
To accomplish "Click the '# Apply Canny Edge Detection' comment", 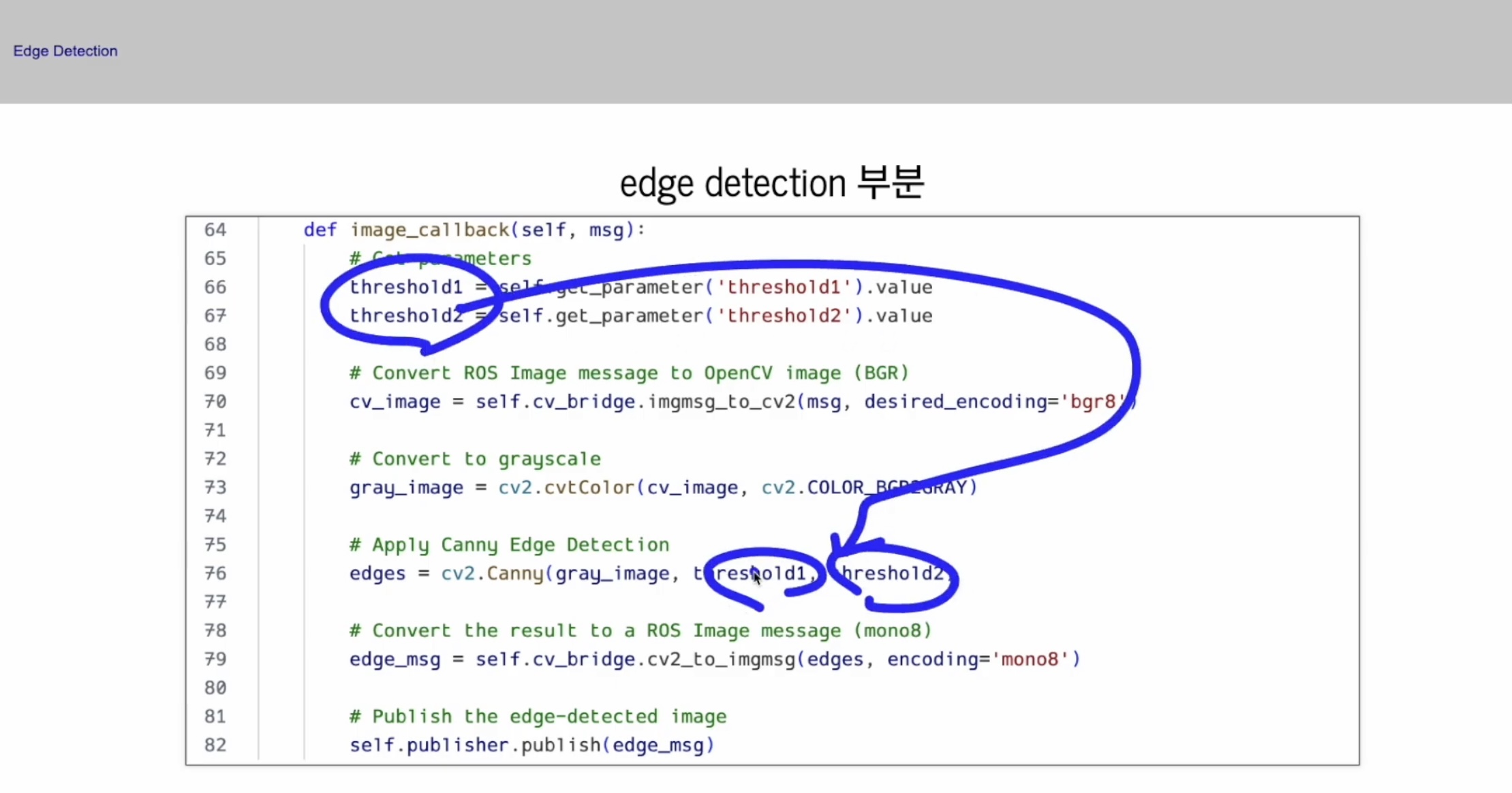I will (x=509, y=544).
